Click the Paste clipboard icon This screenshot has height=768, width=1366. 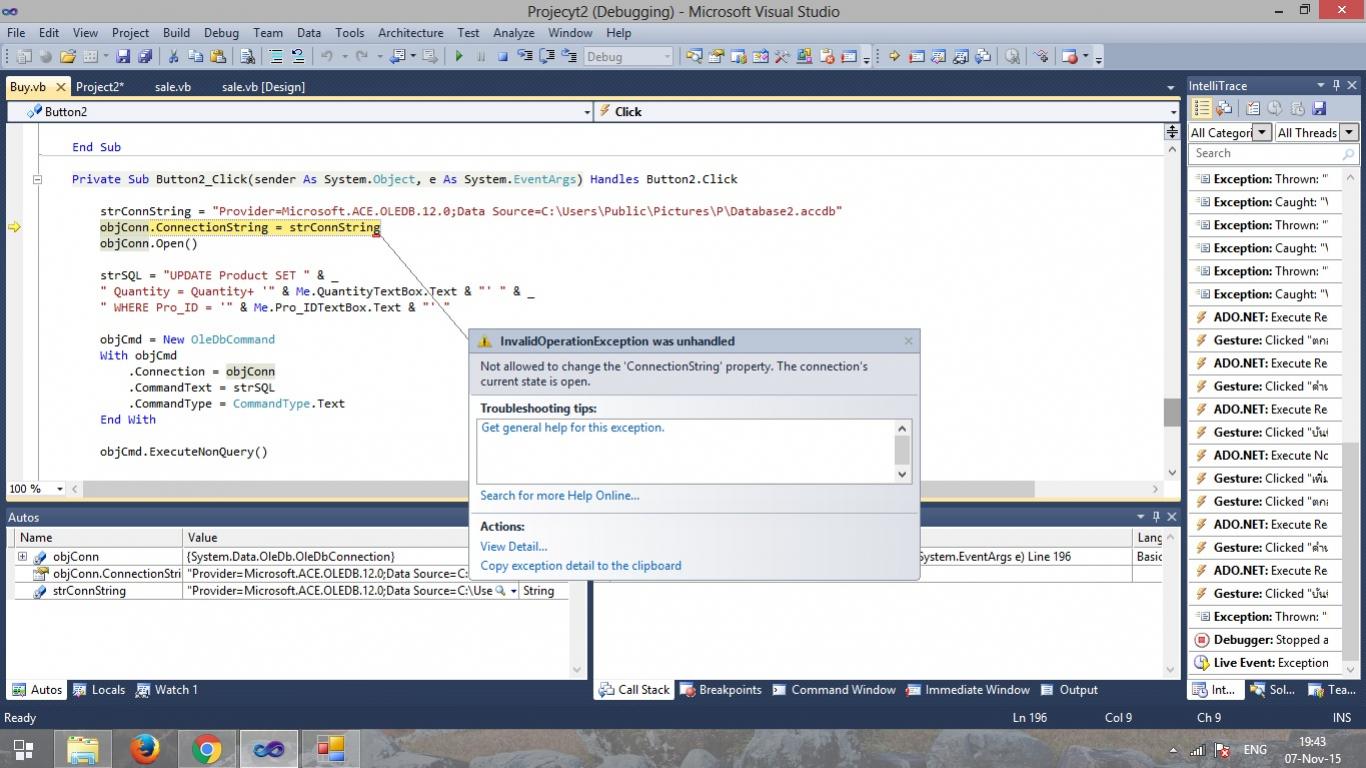point(217,57)
